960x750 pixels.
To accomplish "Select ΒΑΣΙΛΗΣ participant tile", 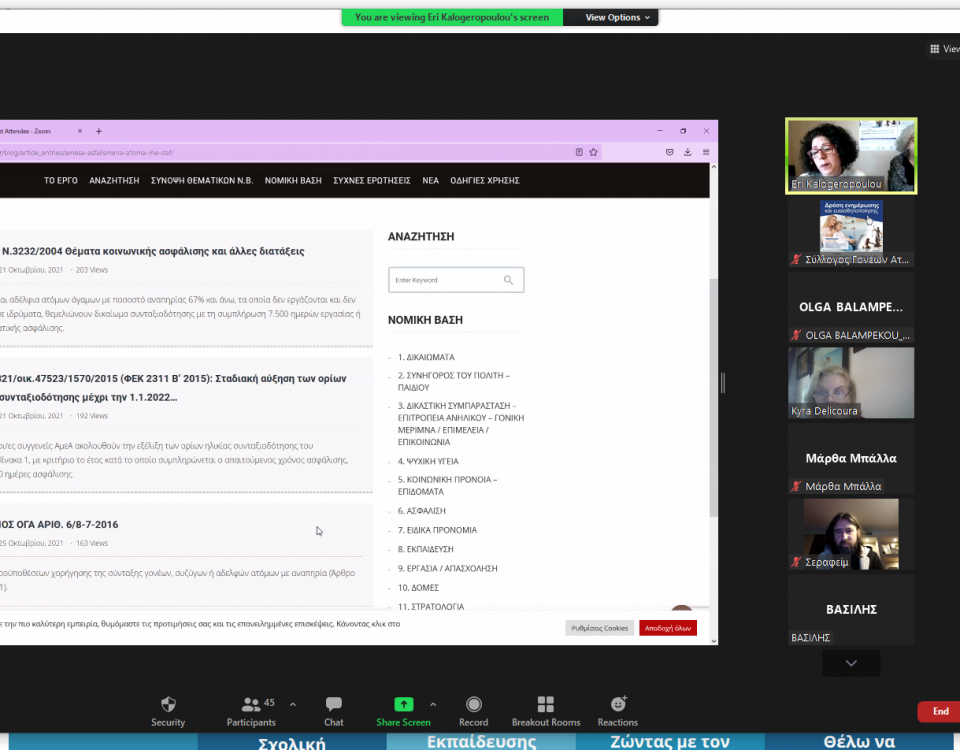I will click(851, 610).
